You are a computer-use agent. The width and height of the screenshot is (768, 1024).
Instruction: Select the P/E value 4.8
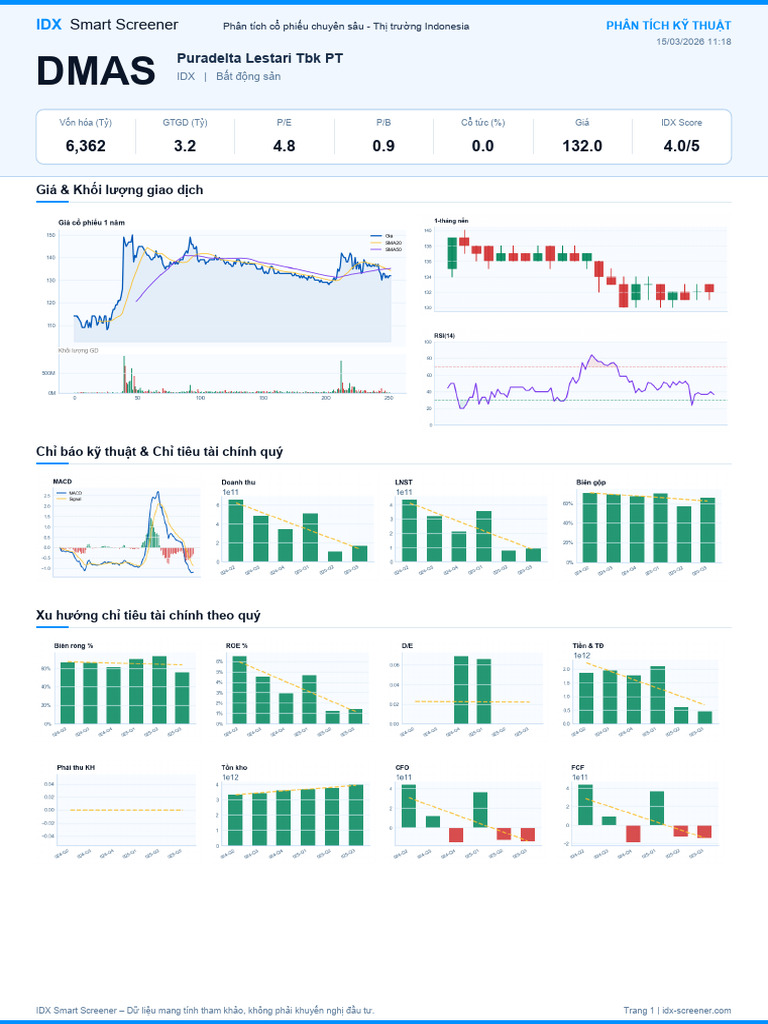point(284,146)
